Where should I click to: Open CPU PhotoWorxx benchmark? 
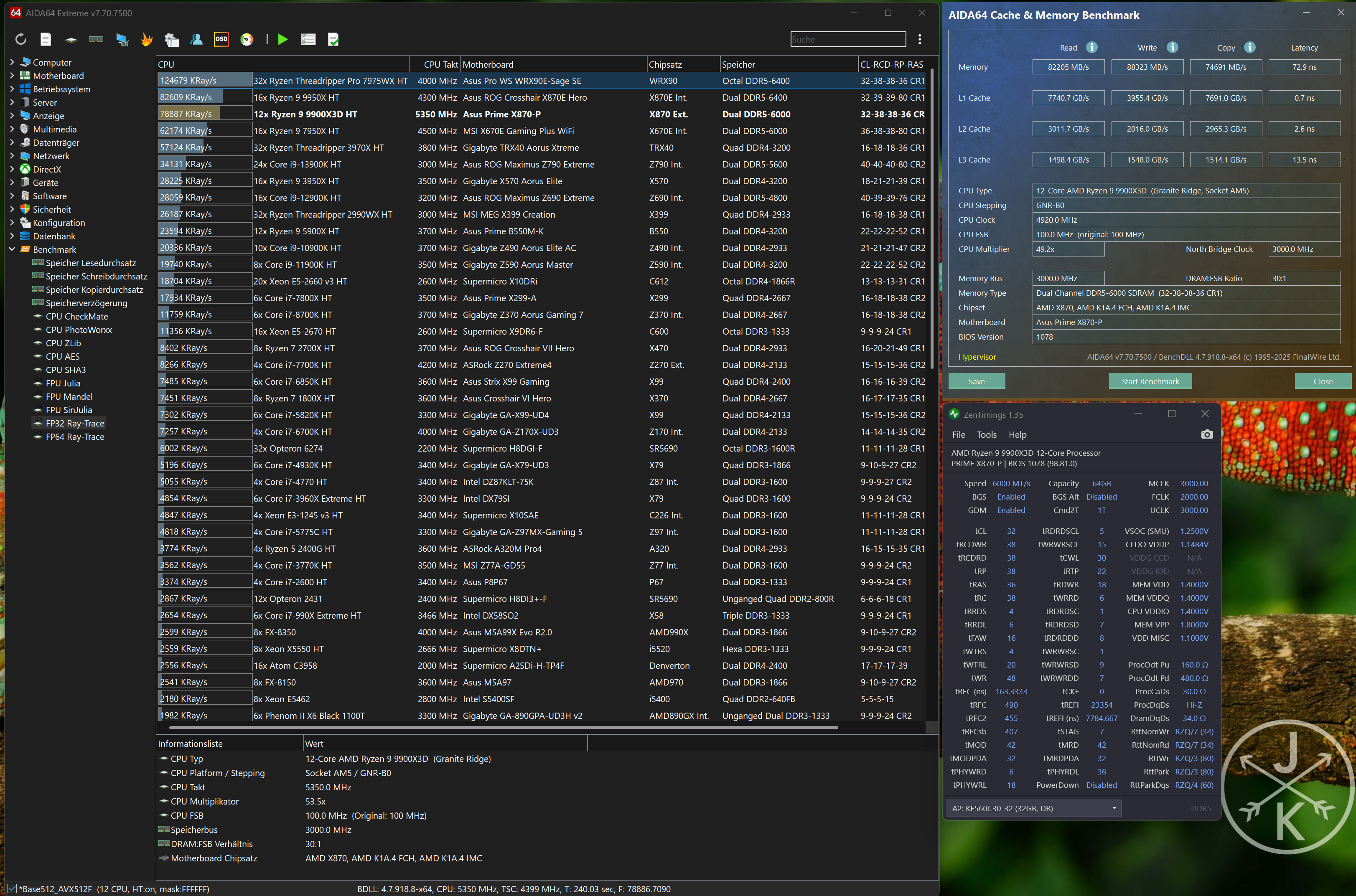tap(79, 330)
